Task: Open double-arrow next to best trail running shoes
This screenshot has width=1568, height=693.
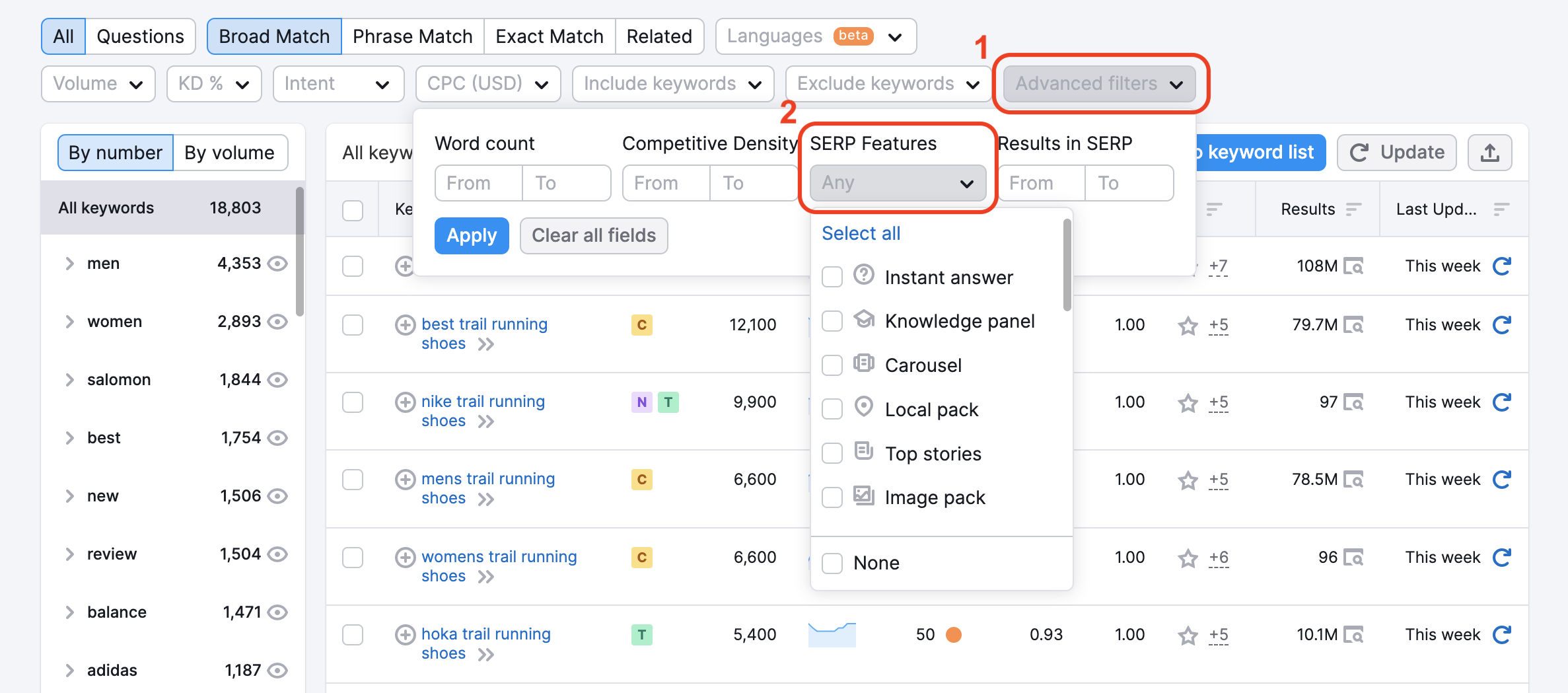Action: (486, 344)
